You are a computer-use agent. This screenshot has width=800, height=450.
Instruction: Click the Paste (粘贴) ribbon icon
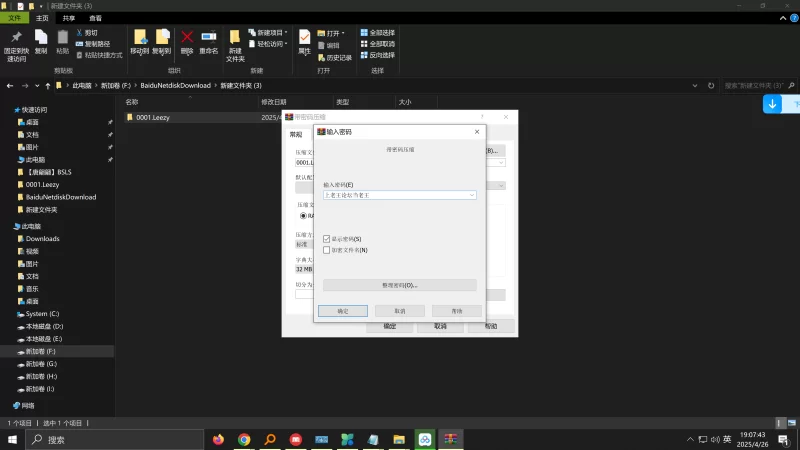pos(62,42)
